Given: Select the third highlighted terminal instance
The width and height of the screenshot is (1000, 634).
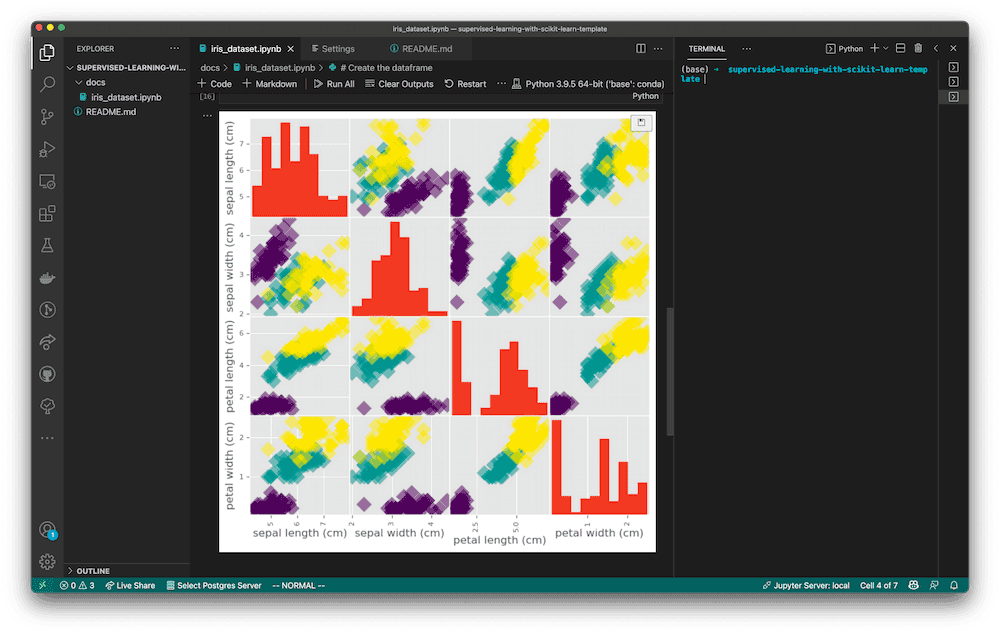Looking at the screenshot, I should [953, 97].
